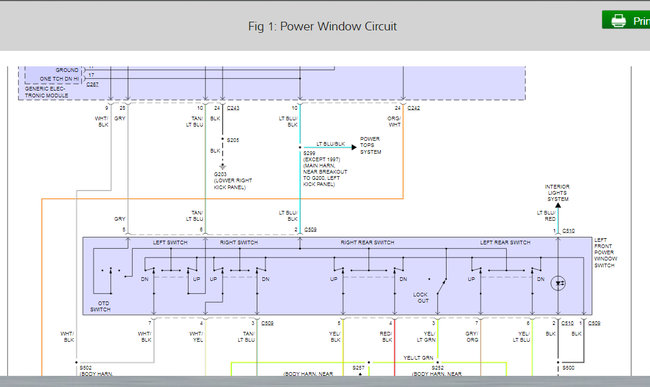Click the 'ORG/WHT' wire color label

pos(394,121)
